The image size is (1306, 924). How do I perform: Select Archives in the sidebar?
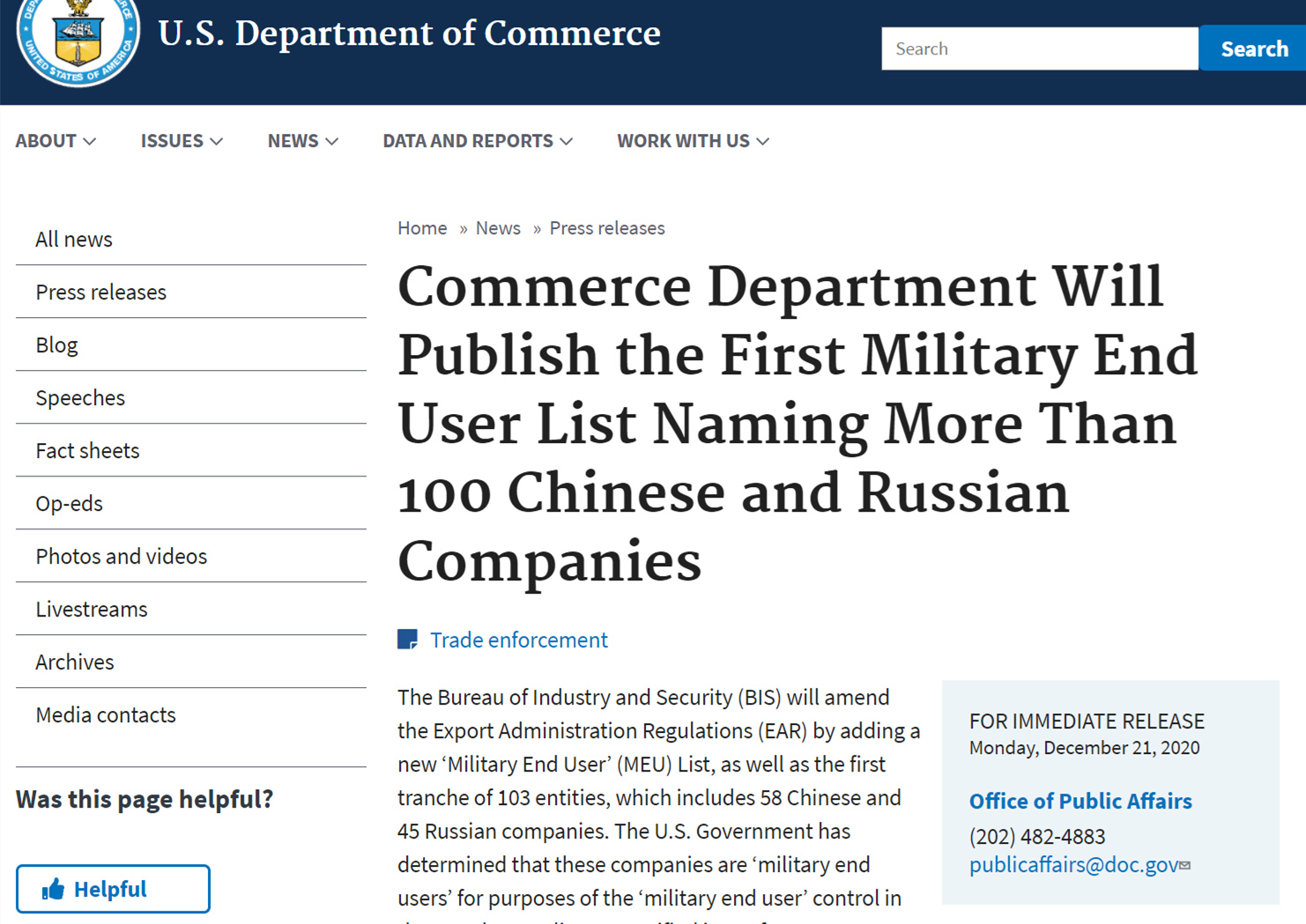click(191, 662)
